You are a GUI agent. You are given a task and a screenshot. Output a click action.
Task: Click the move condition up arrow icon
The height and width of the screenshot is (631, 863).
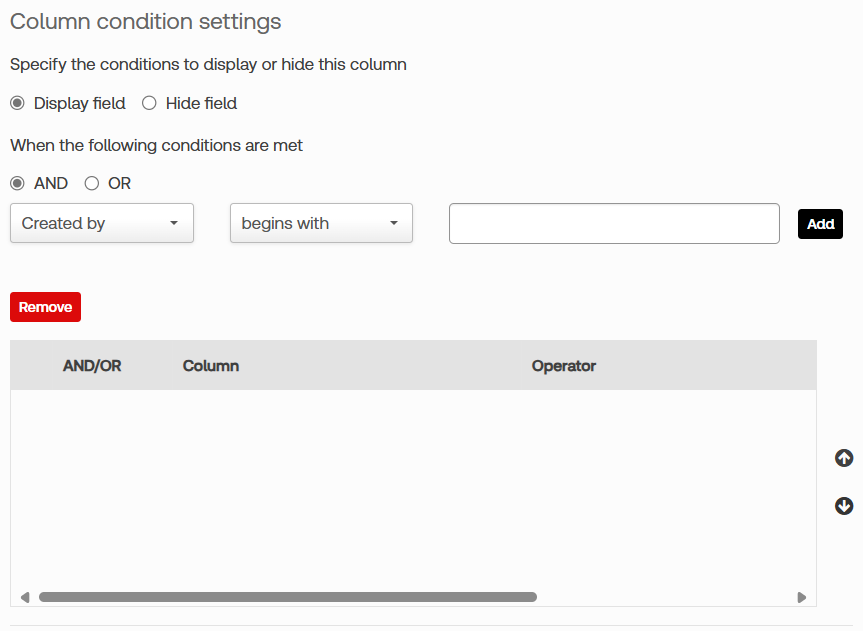[844, 458]
